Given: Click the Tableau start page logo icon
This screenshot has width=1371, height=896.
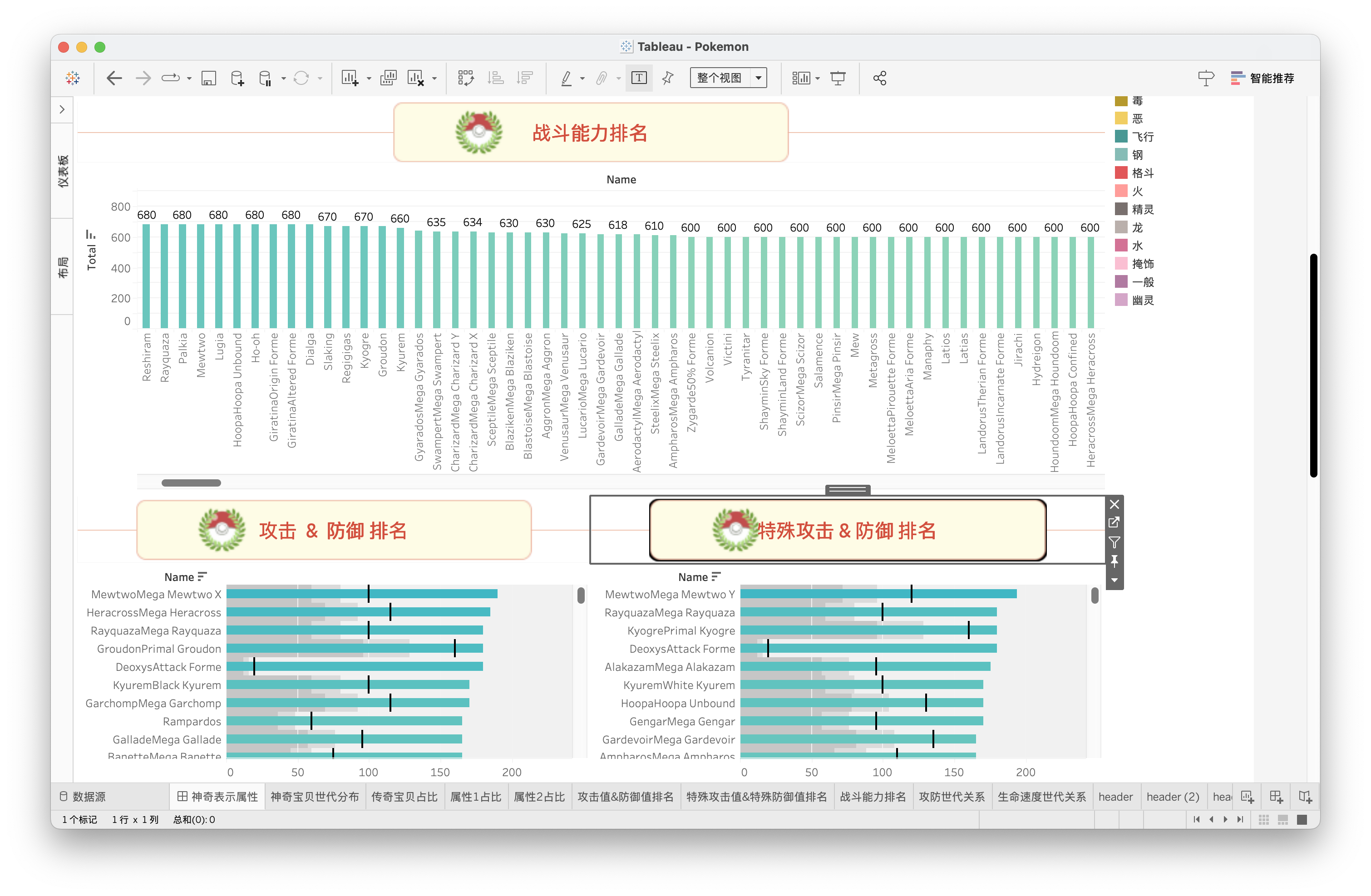Looking at the screenshot, I should click(x=73, y=78).
